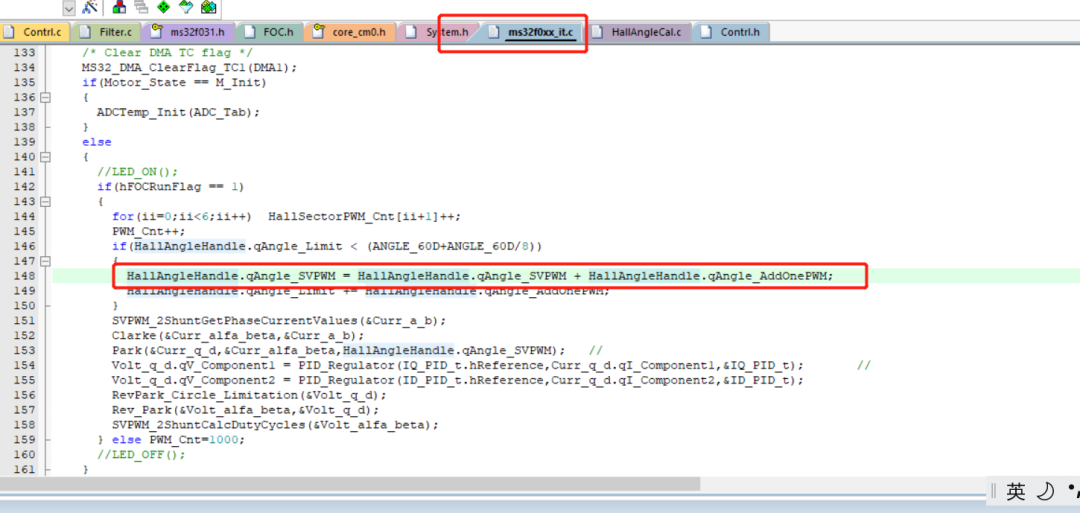Click line number 133 in gutter
The height and width of the screenshot is (513, 1080).
[24, 52]
